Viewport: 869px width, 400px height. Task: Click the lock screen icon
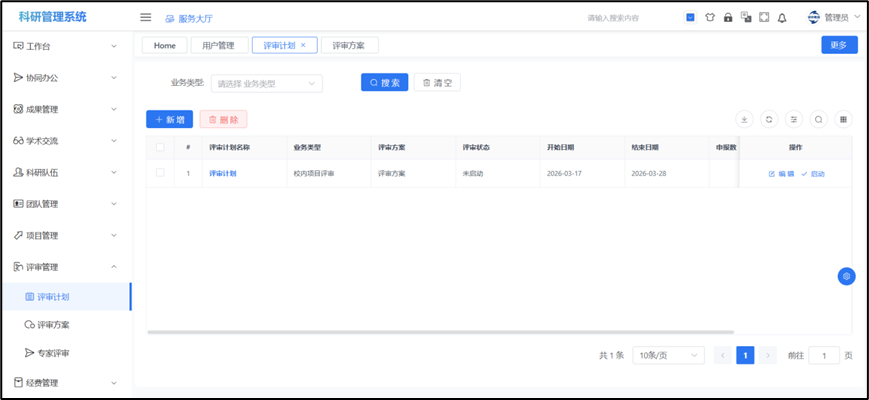click(727, 17)
